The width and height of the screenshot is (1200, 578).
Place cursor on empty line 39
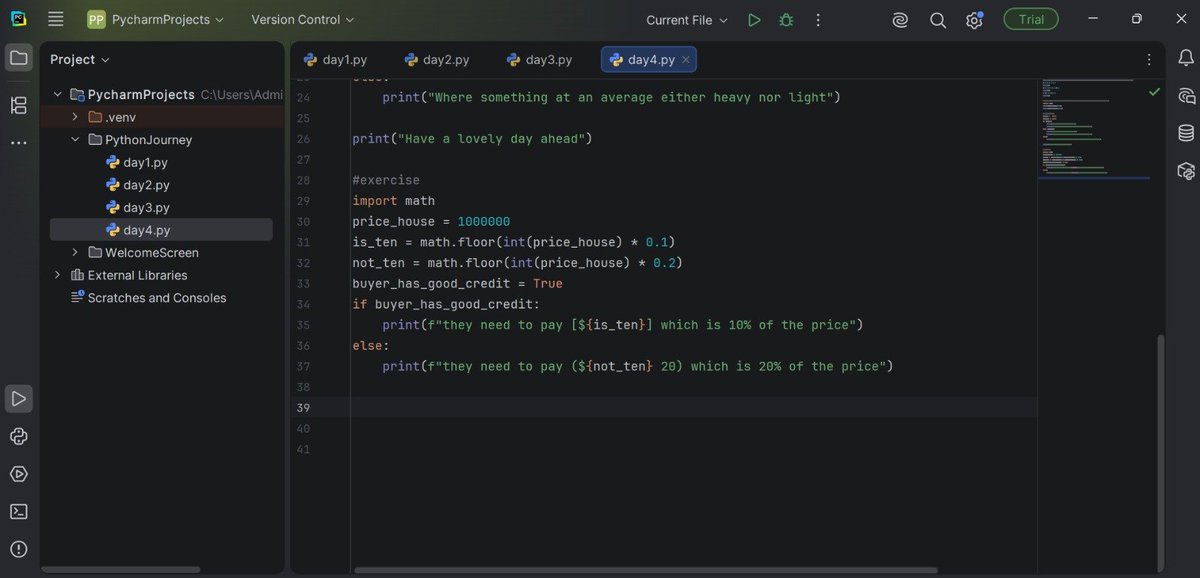pyautogui.click(x=693, y=407)
